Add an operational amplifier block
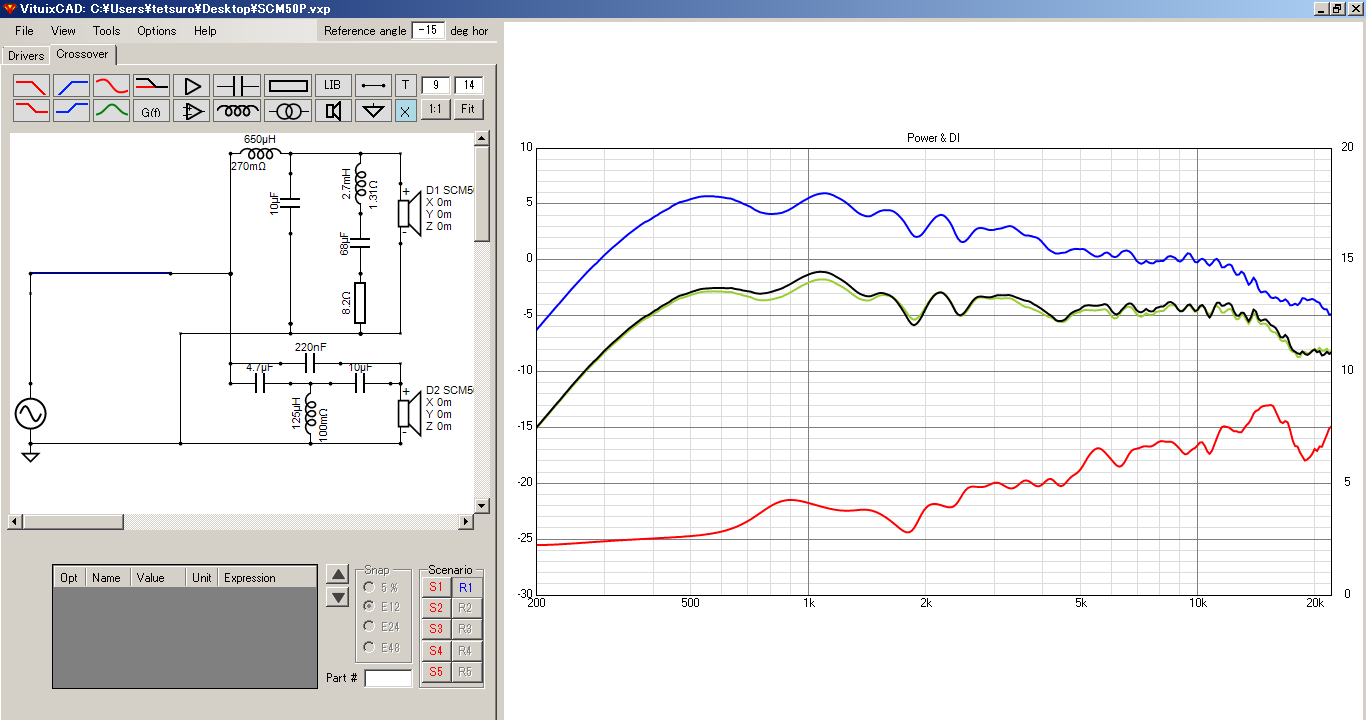This screenshot has width=1366, height=720. coord(191,110)
